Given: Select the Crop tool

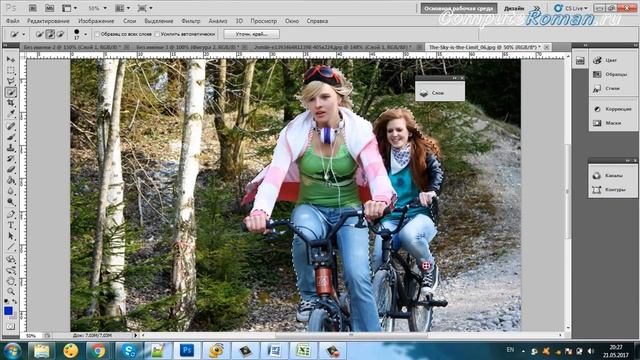Looking at the screenshot, I should [11, 103].
